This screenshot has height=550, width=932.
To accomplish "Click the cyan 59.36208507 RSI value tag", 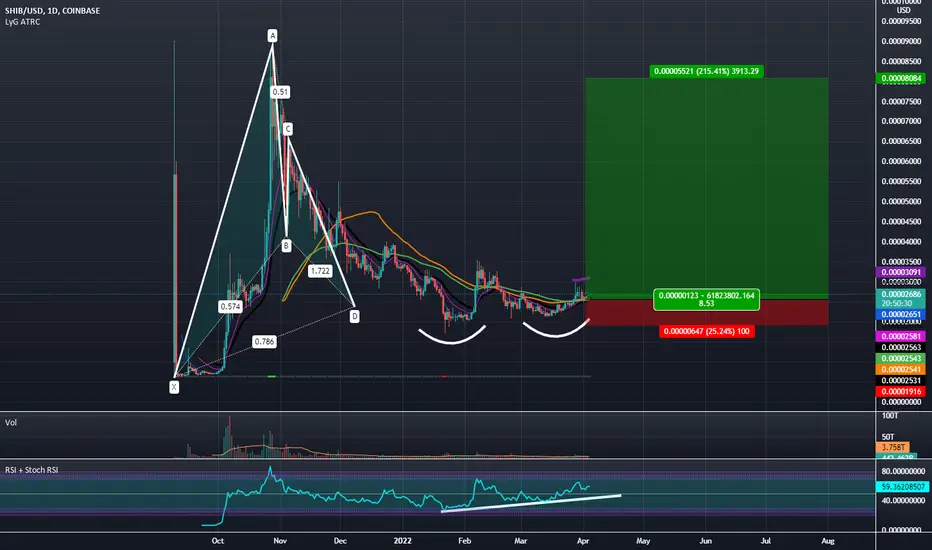I will click(902, 486).
